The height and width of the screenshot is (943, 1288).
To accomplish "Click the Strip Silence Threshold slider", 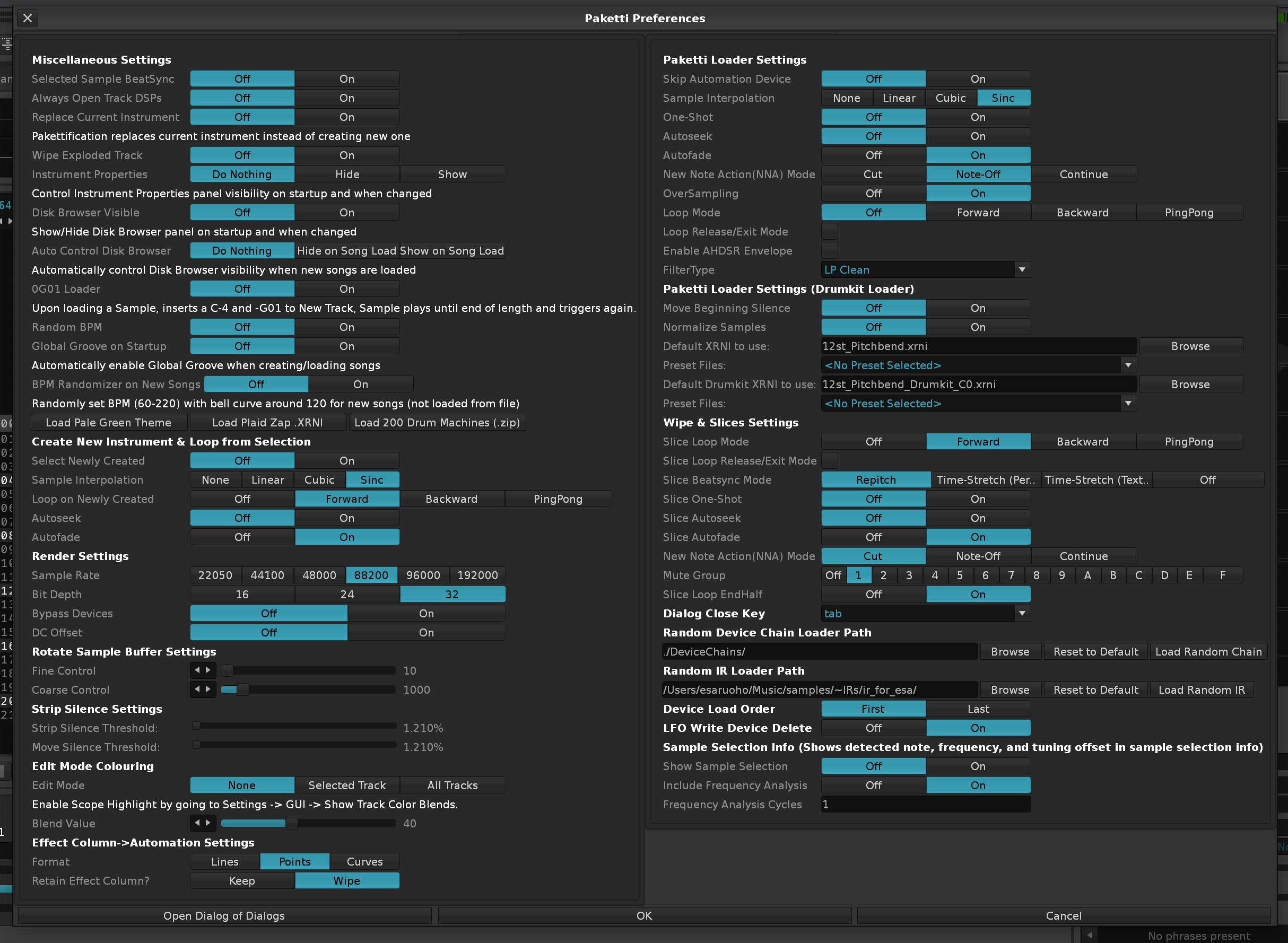I will [x=295, y=726].
